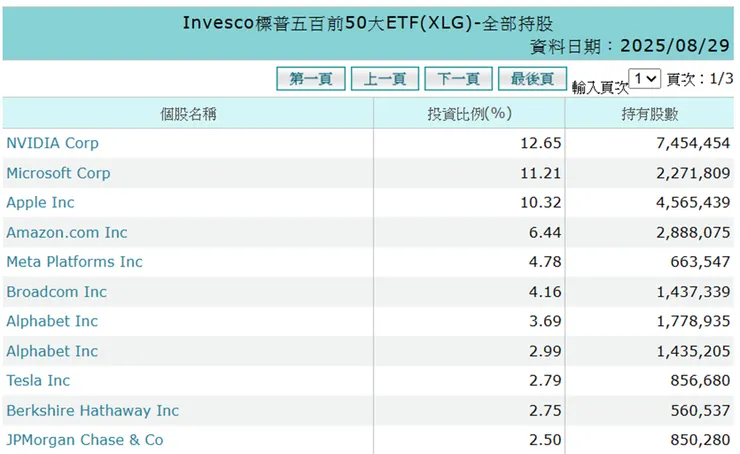Open the Microsoft Corp stock link
Screen dimensions: 740x454
(58, 173)
